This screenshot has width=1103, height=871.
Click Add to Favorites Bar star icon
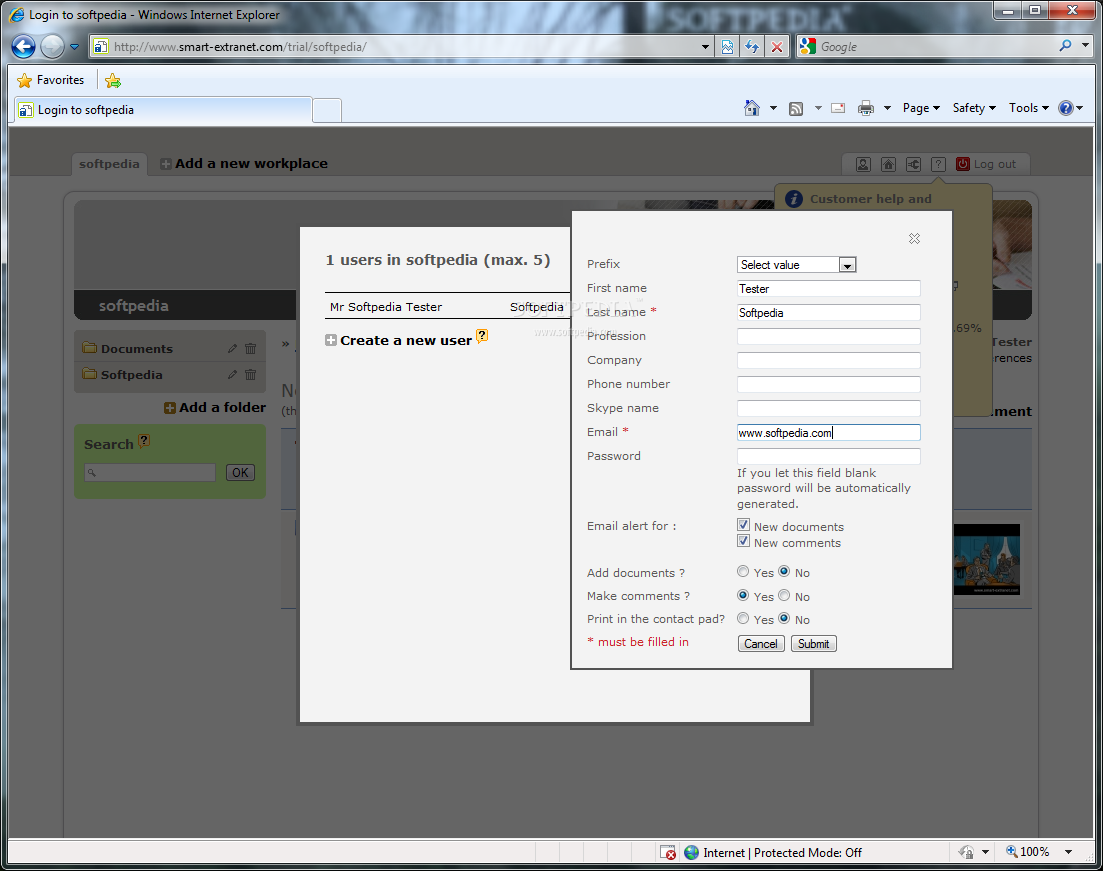coord(113,81)
